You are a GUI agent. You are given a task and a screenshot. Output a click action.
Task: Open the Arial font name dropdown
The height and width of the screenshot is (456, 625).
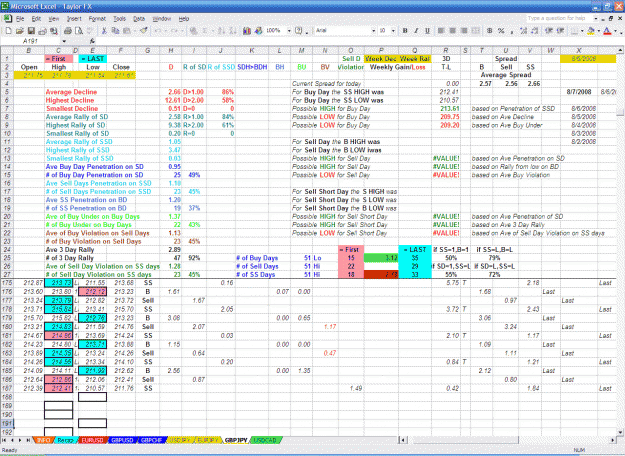click(x=373, y=31)
